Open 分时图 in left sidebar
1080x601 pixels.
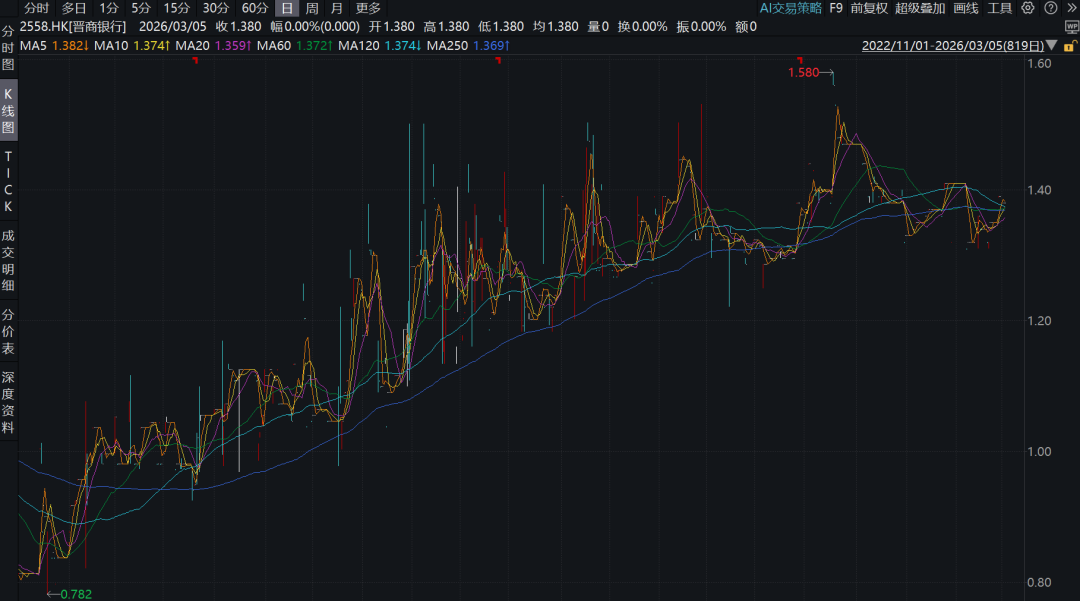click(x=8, y=48)
